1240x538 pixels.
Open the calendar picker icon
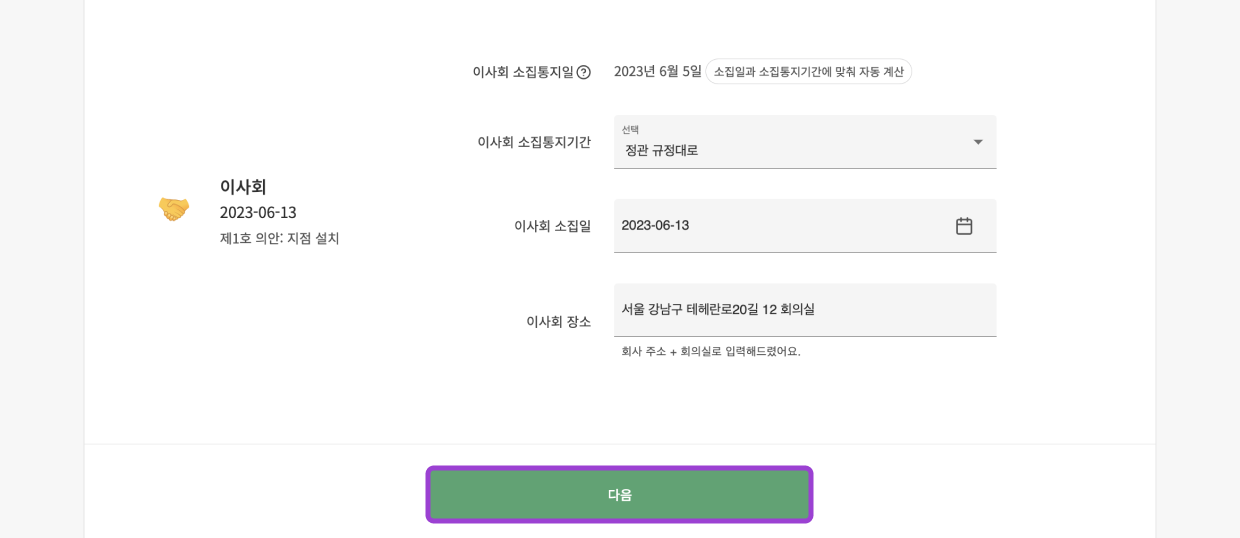click(x=964, y=226)
